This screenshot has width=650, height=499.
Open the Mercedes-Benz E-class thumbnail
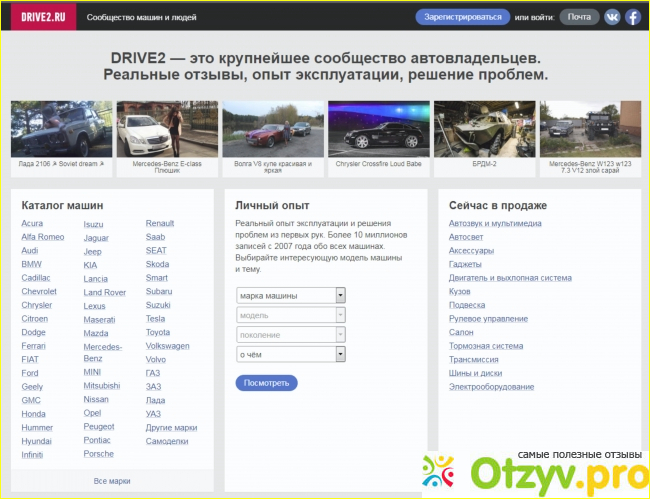pyautogui.click(x=166, y=129)
